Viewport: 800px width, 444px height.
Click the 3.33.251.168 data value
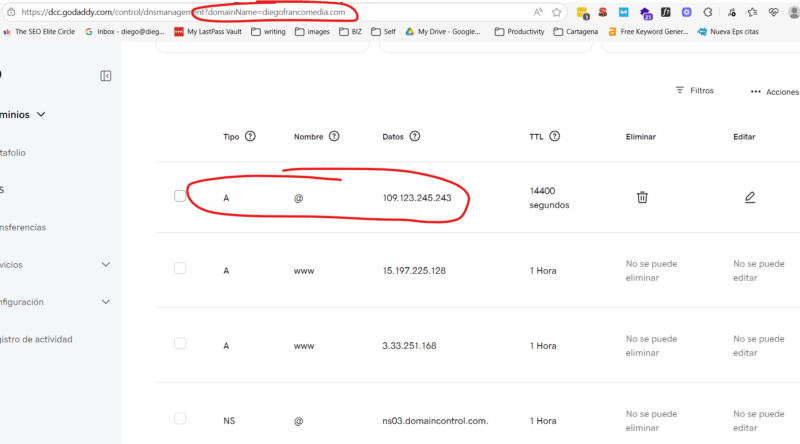(x=409, y=346)
